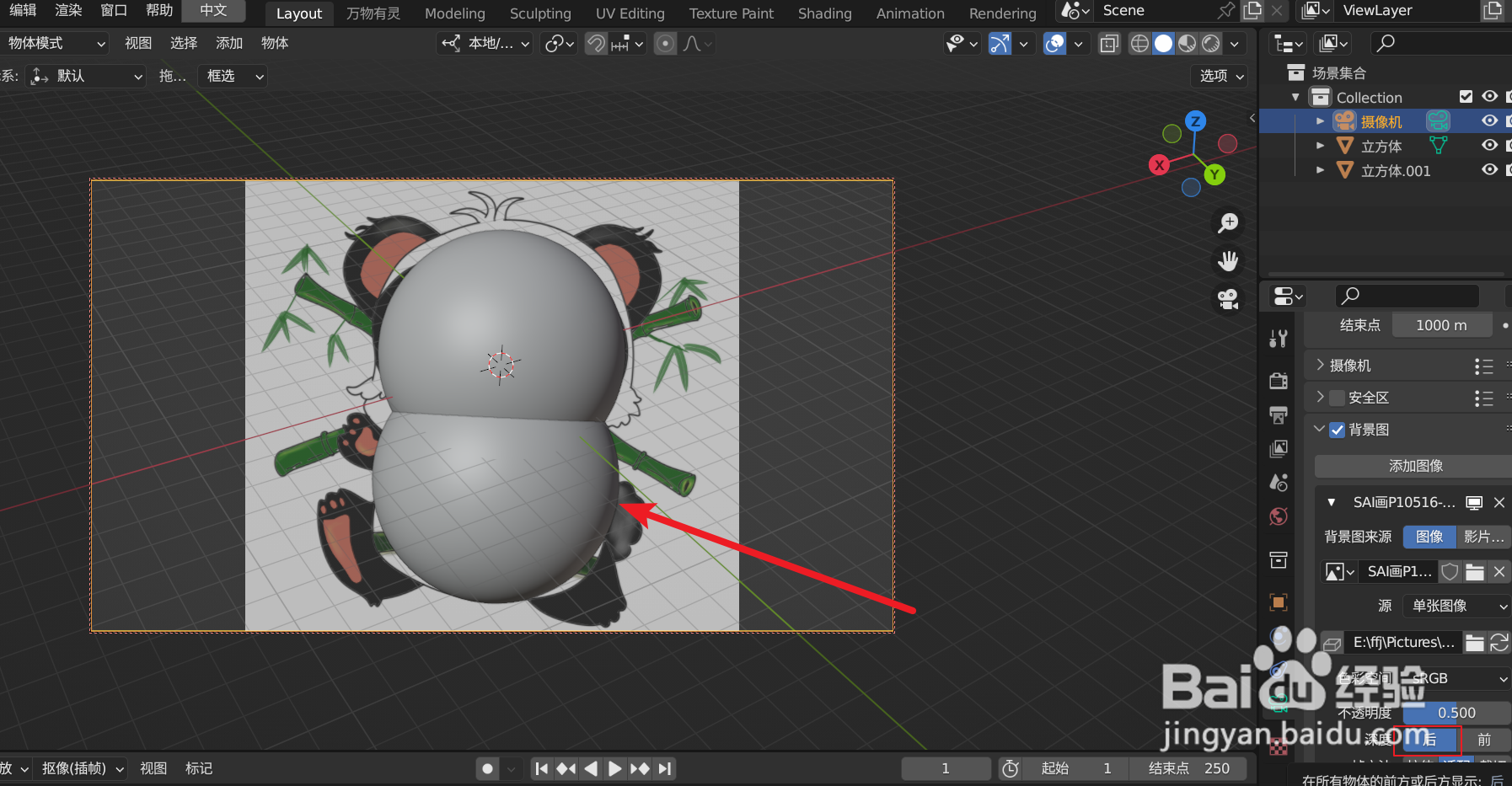Open the 物体模式 mode dropdown

tap(56, 43)
